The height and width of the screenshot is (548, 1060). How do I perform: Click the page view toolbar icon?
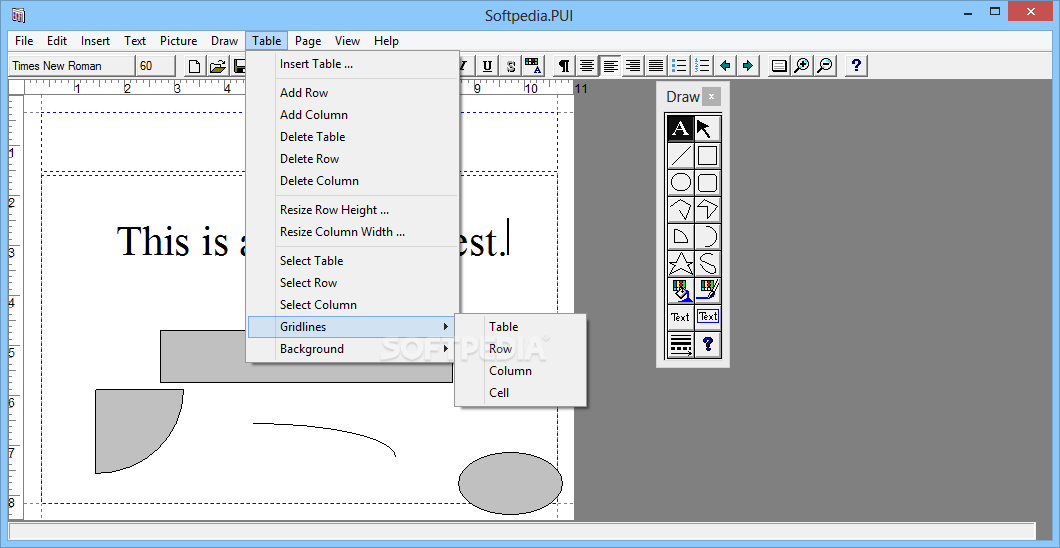click(x=779, y=66)
